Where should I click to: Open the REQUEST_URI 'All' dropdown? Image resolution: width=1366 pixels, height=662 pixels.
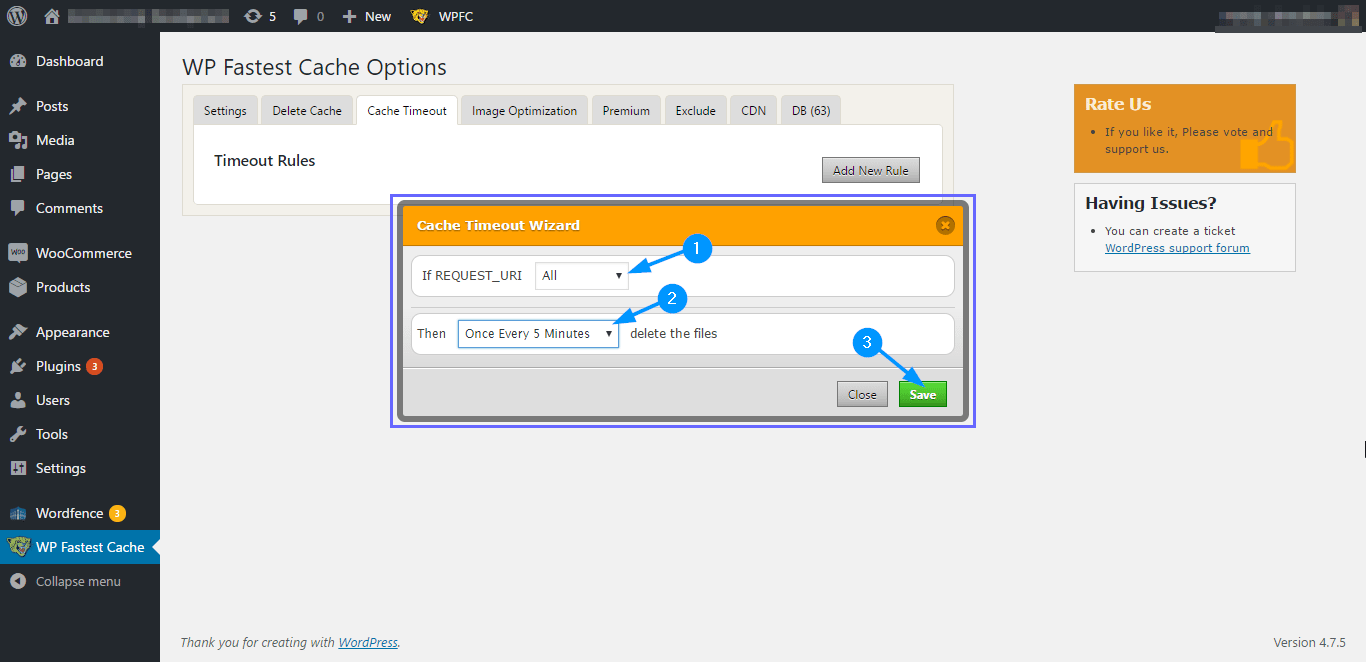[582, 276]
